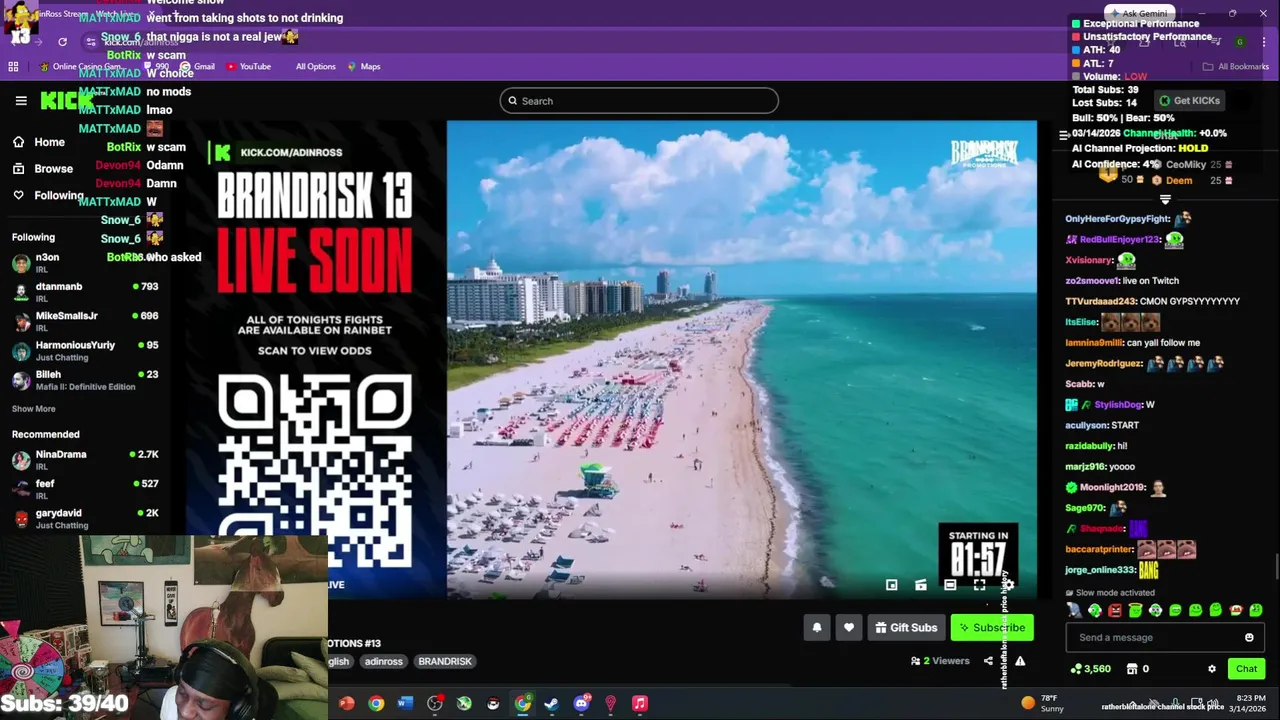Viewport: 1280px width, 720px height.
Task: Open Discord from the taskbar
Action: tap(582, 704)
